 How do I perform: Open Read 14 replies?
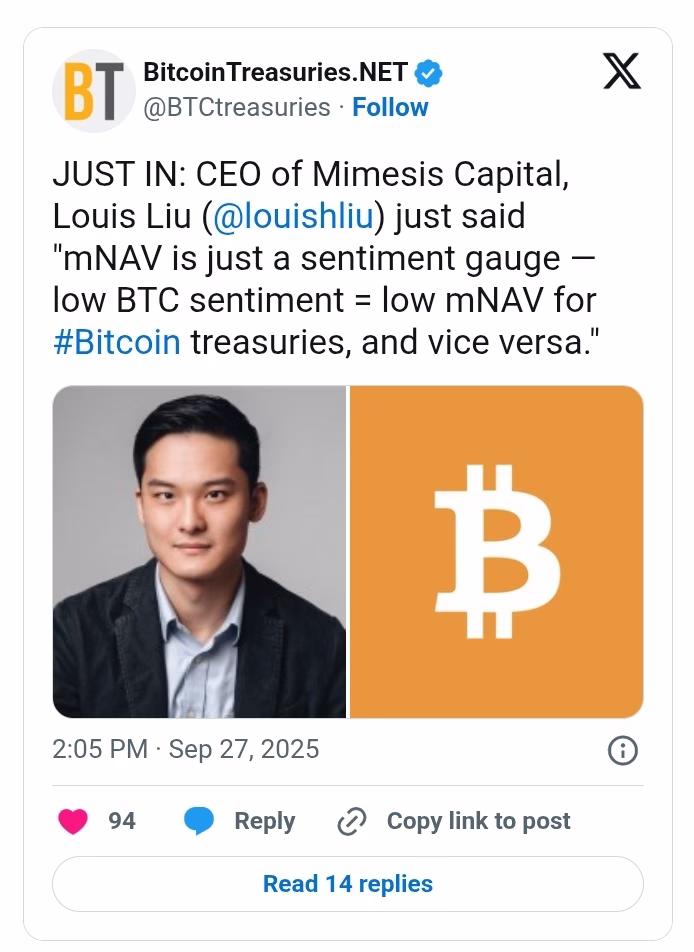click(x=347, y=884)
